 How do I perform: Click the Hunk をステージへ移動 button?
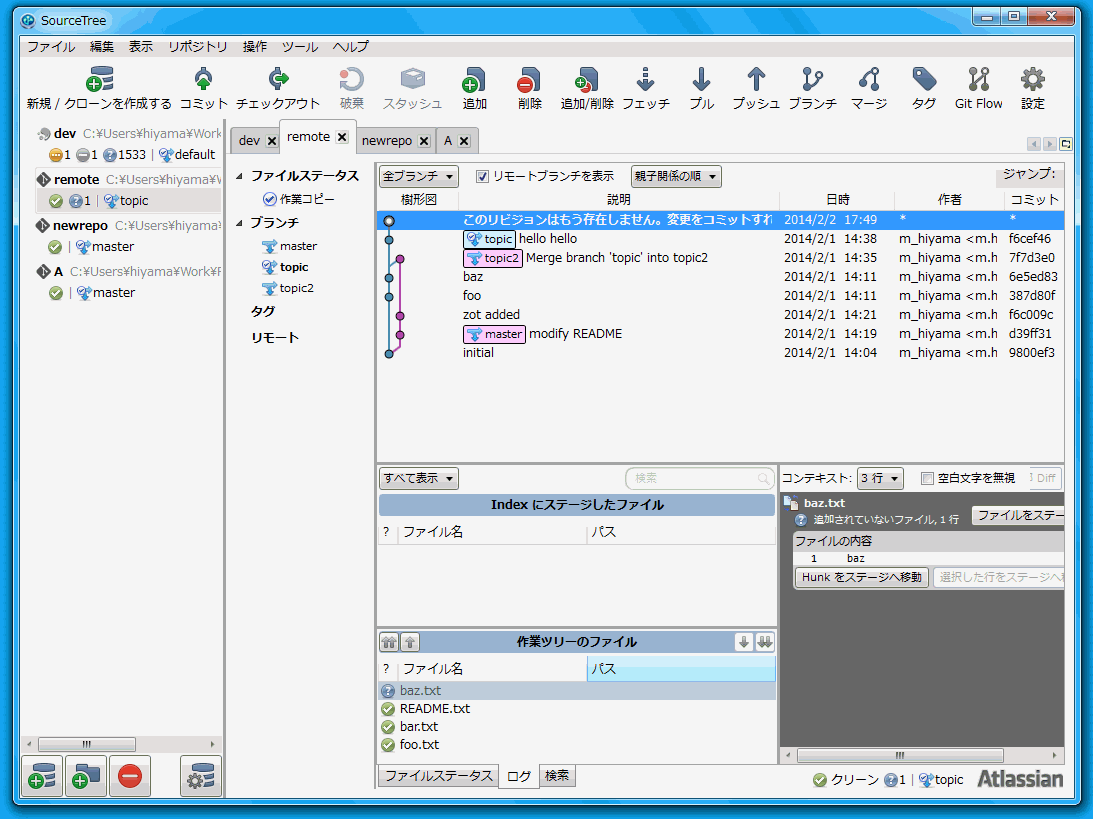pos(861,577)
